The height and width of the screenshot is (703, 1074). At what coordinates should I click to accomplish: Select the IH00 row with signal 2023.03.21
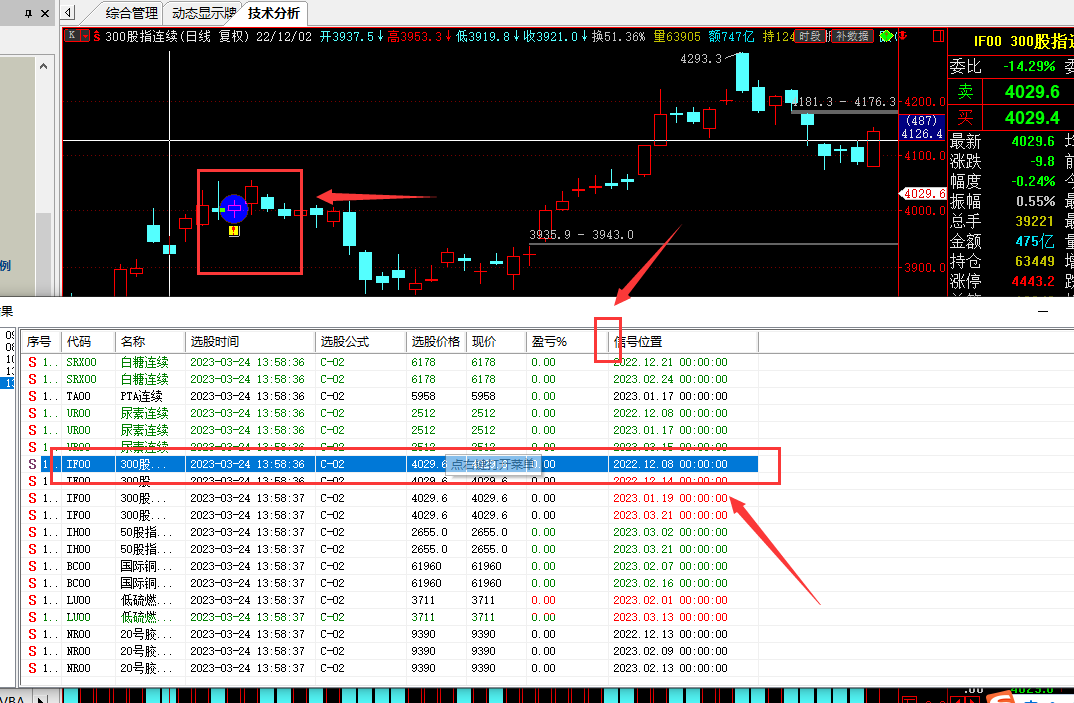click(390, 549)
